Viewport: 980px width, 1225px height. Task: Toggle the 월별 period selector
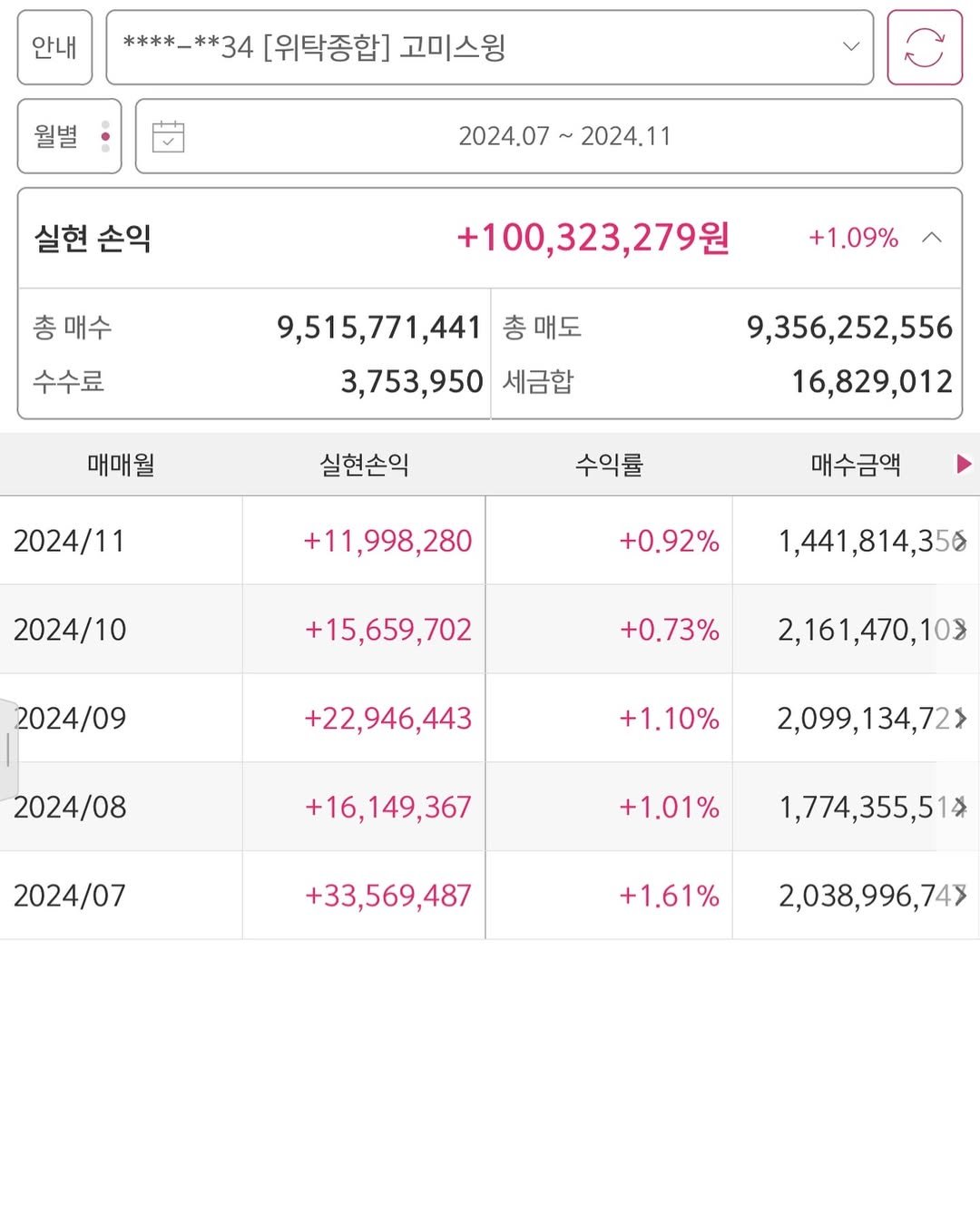click(69, 136)
